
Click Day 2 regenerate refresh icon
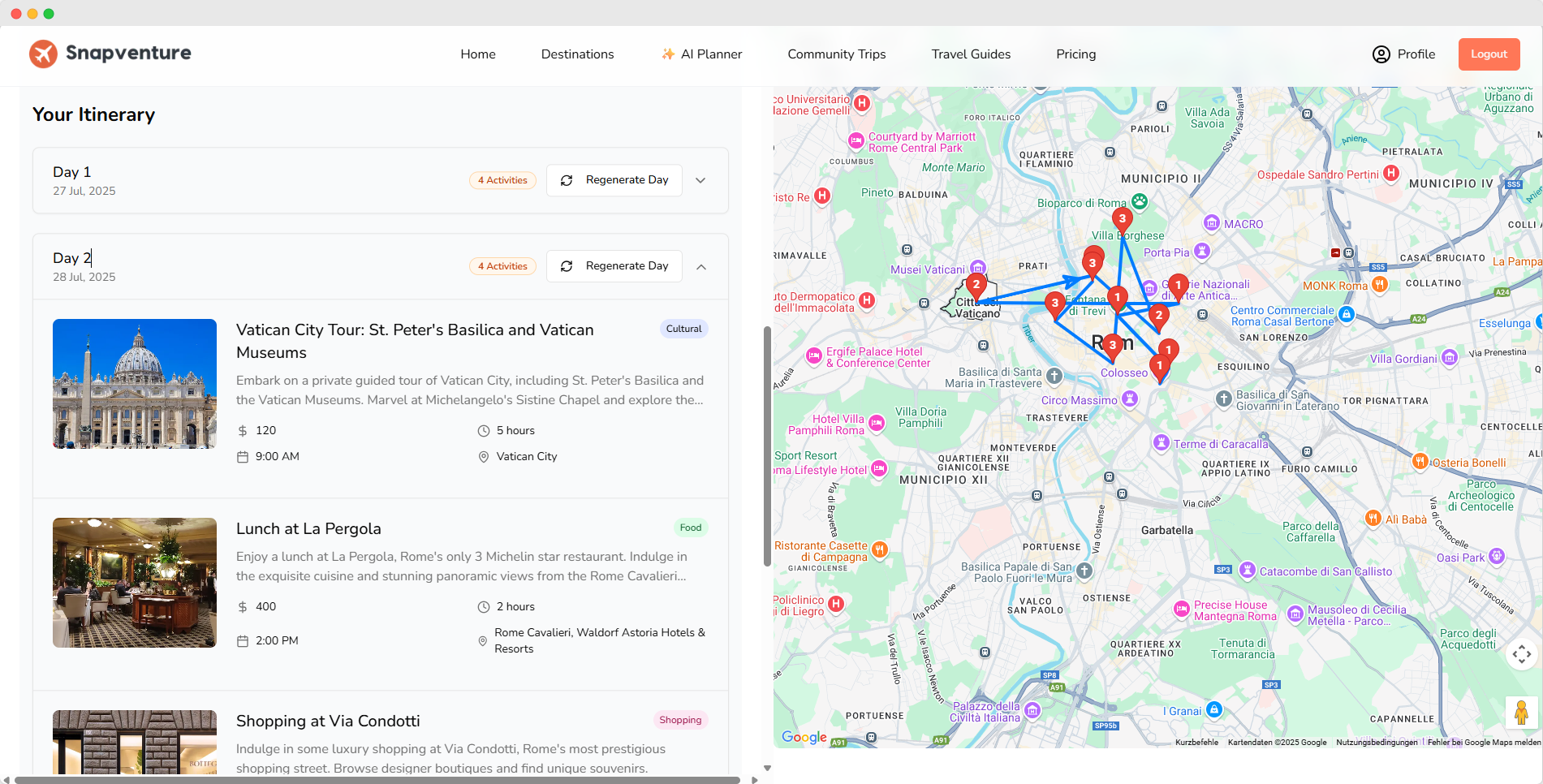(x=567, y=266)
